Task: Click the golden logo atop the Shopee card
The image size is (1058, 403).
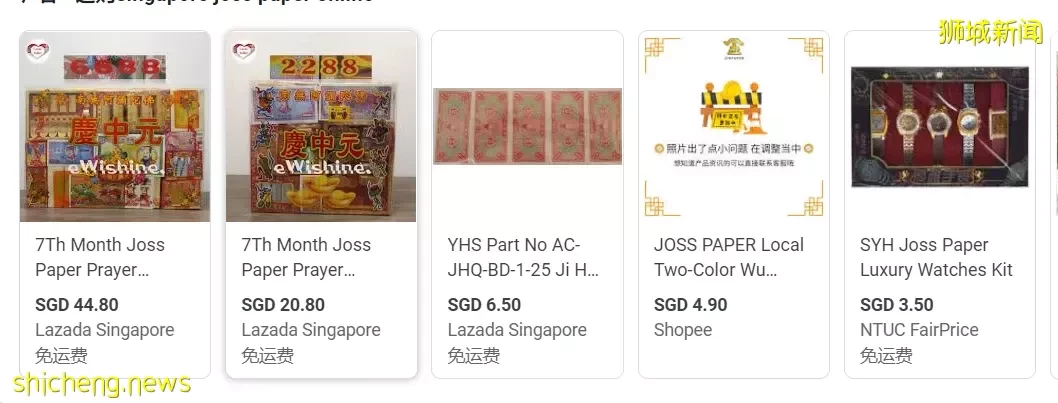Action: point(733,47)
